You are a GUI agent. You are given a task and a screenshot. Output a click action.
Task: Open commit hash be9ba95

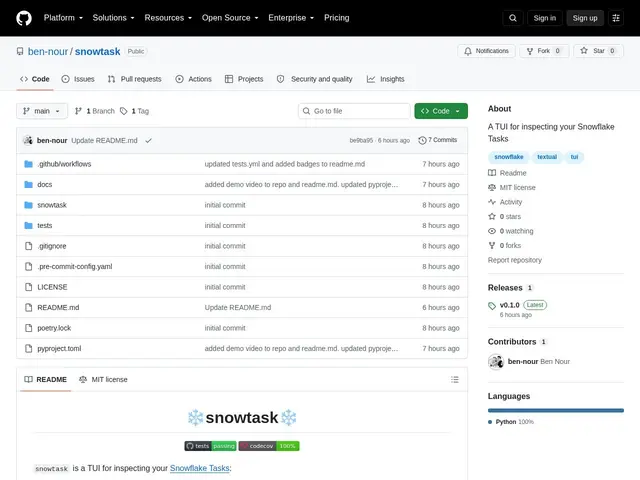[361, 140]
